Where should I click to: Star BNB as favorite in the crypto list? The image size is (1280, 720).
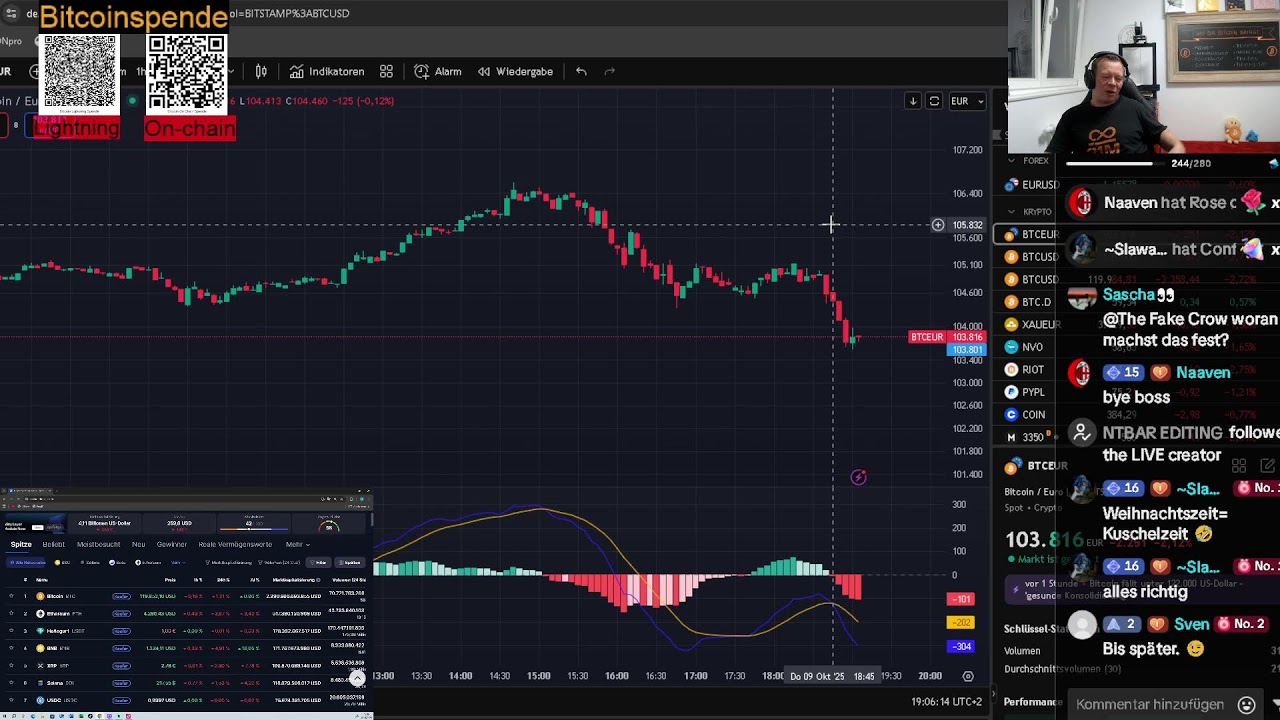(x=11, y=648)
